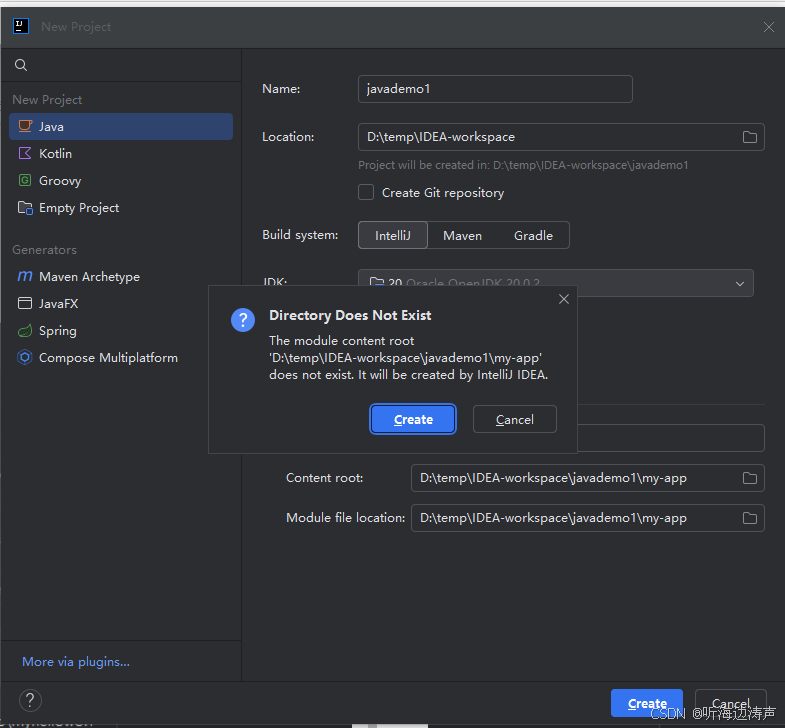Image resolution: width=785 pixels, height=728 pixels.
Task: Switch build system to Maven
Action: click(463, 235)
